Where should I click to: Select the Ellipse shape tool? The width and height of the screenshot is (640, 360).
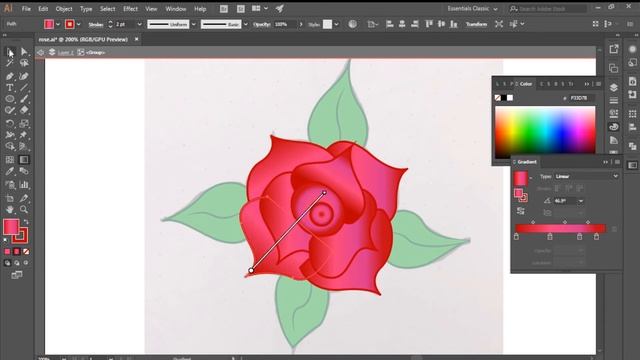[10, 99]
